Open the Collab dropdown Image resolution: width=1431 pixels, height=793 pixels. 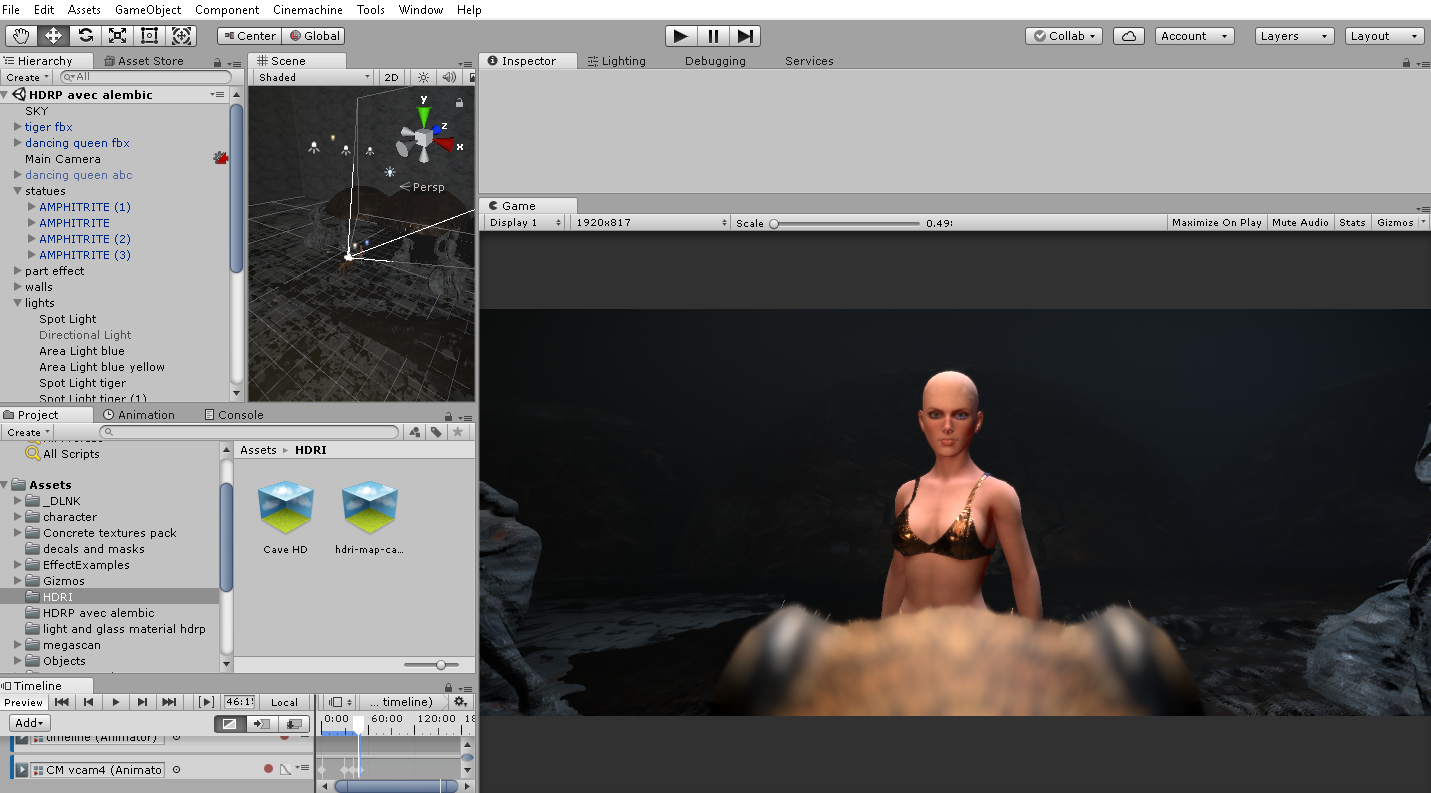(1064, 36)
